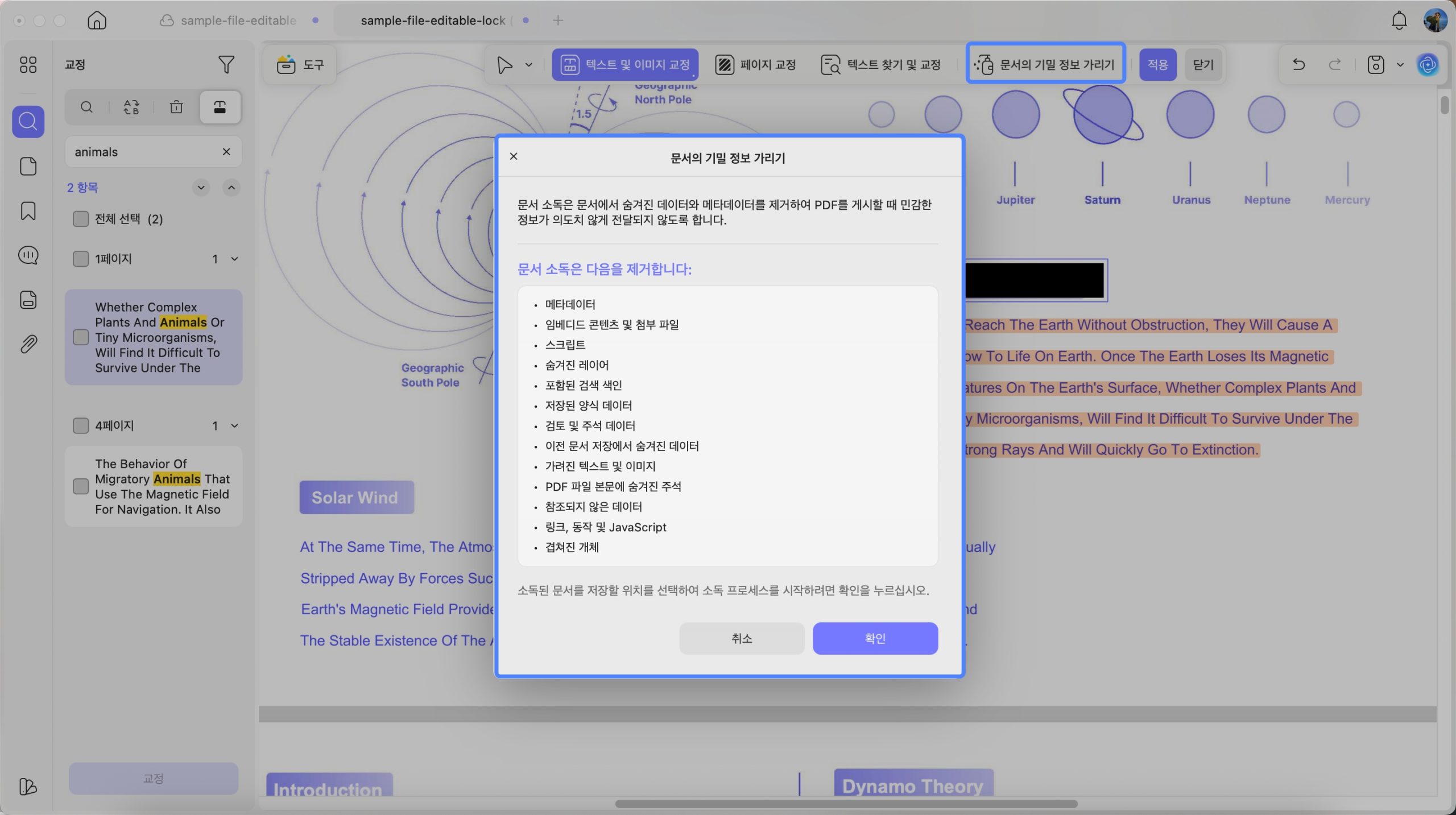This screenshot has height=815, width=1456.
Task: Click the undo arrow icon
Action: coord(1298,64)
